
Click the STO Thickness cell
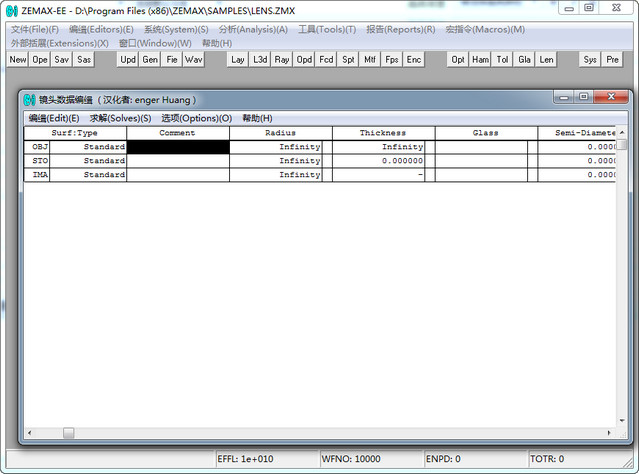[x=379, y=160]
